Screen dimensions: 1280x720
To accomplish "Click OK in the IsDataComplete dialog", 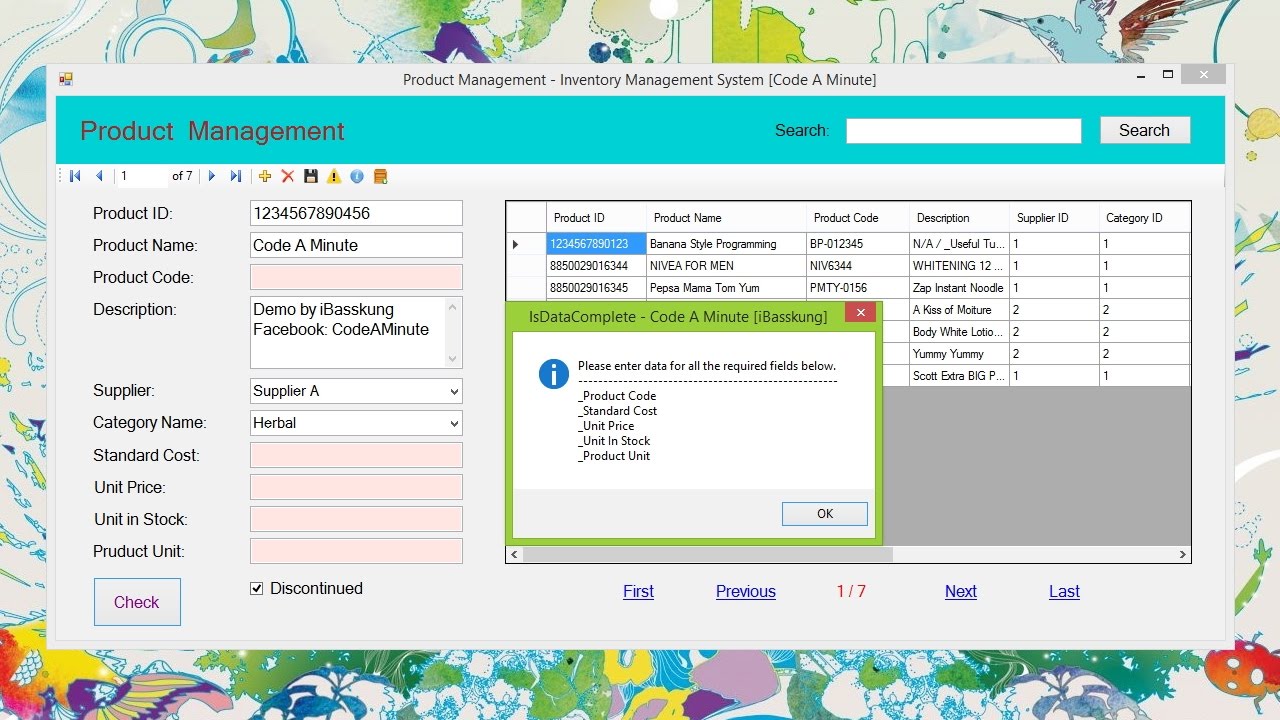I will tap(825, 513).
